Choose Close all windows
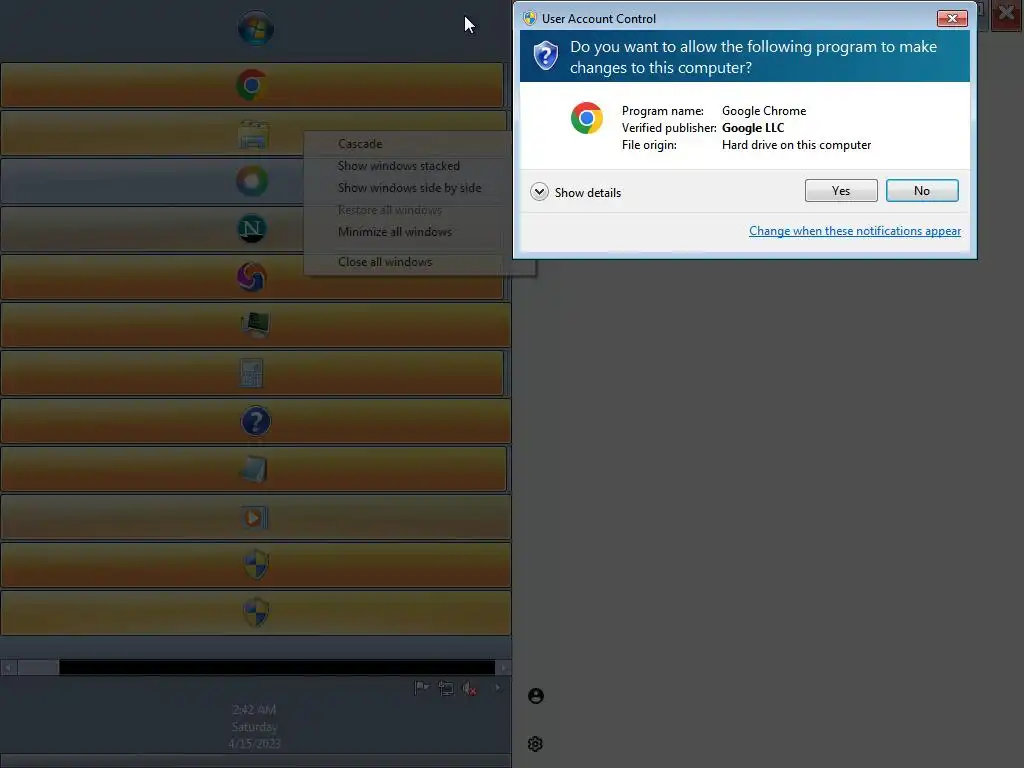The height and width of the screenshot is (768, 1024). coord(385,262)
